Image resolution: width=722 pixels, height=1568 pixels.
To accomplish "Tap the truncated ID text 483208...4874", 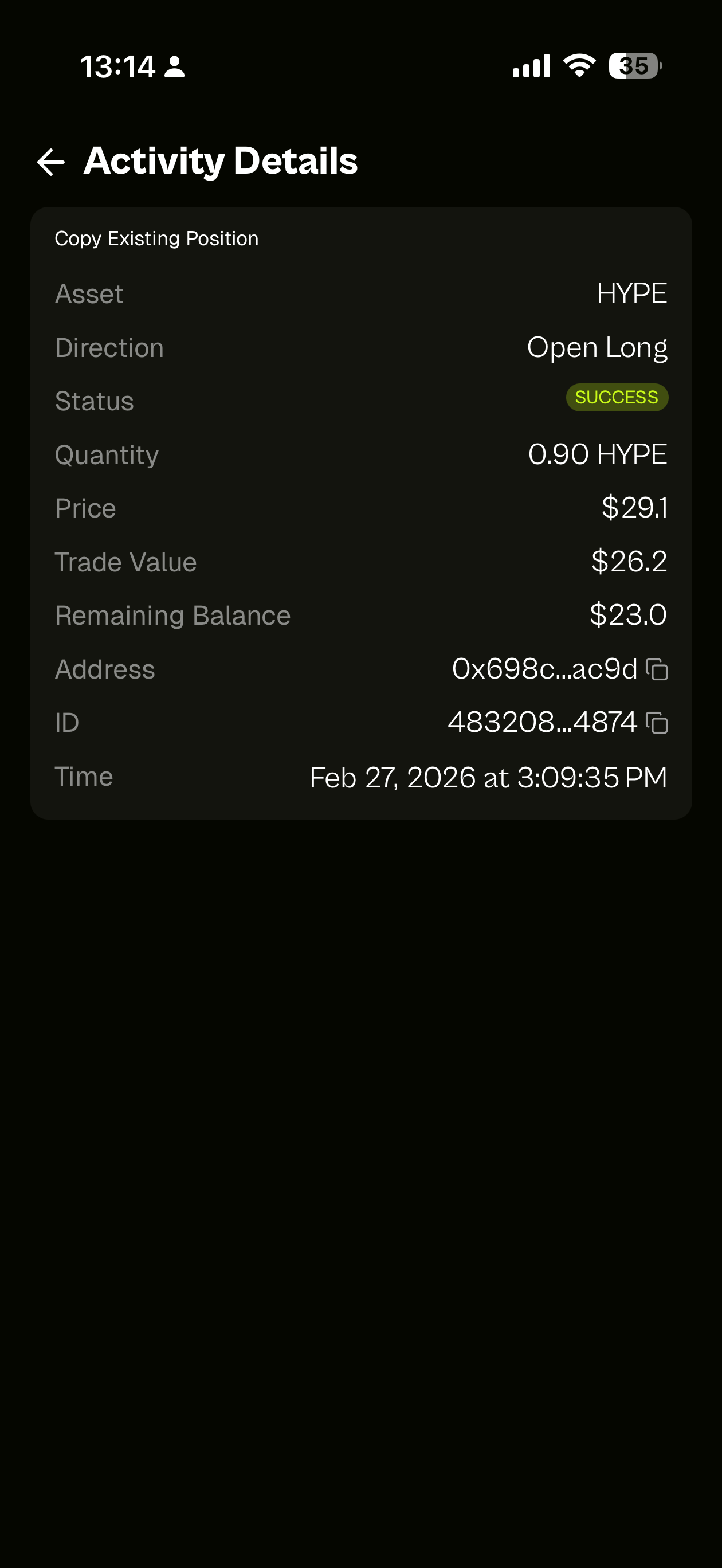I will pos(542,723).
